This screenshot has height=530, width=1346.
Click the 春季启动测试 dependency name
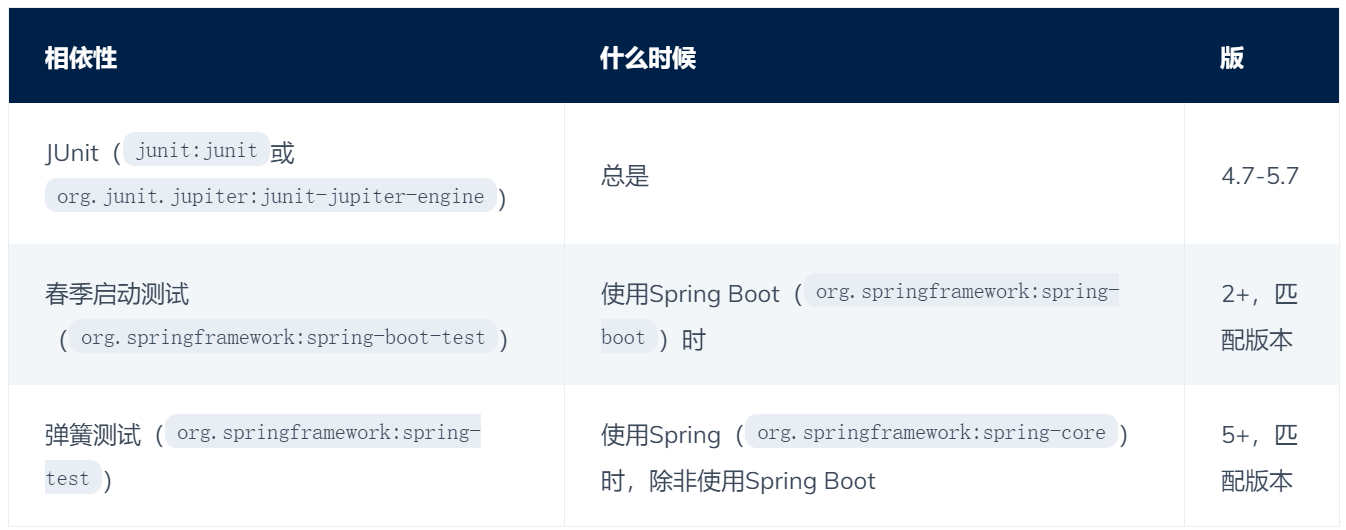click(117, 294)
